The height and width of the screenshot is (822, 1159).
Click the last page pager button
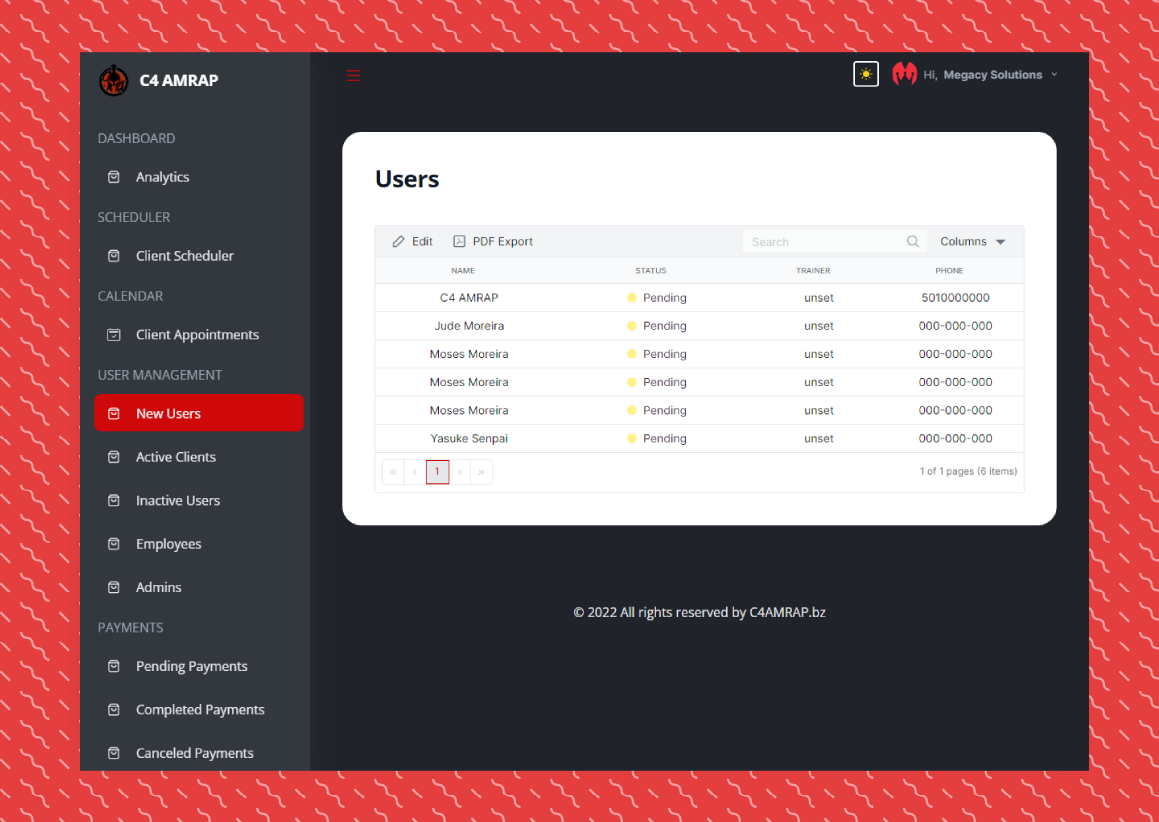(481, 472)
